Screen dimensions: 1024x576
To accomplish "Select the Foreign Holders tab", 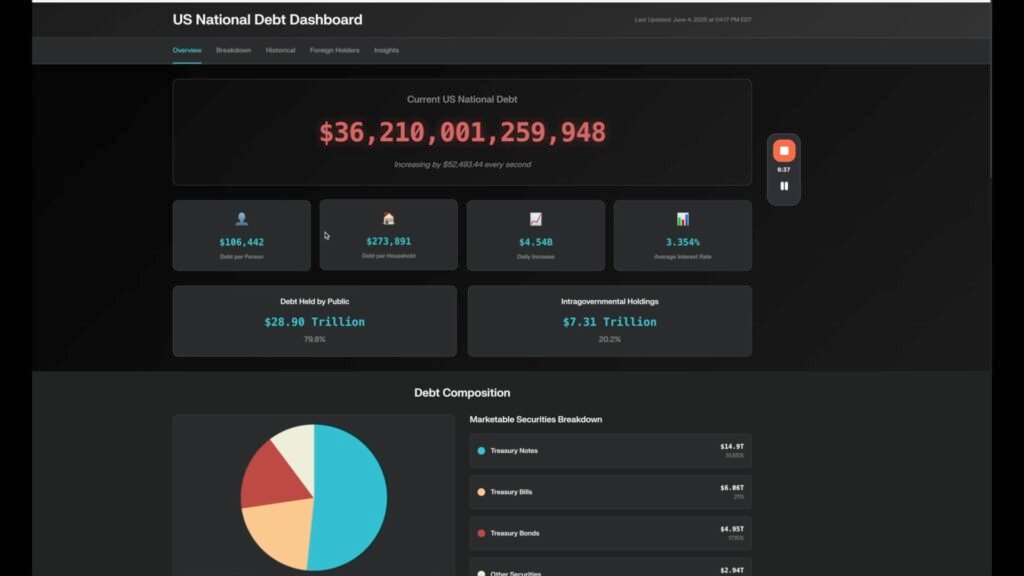I will coord(334,50).
